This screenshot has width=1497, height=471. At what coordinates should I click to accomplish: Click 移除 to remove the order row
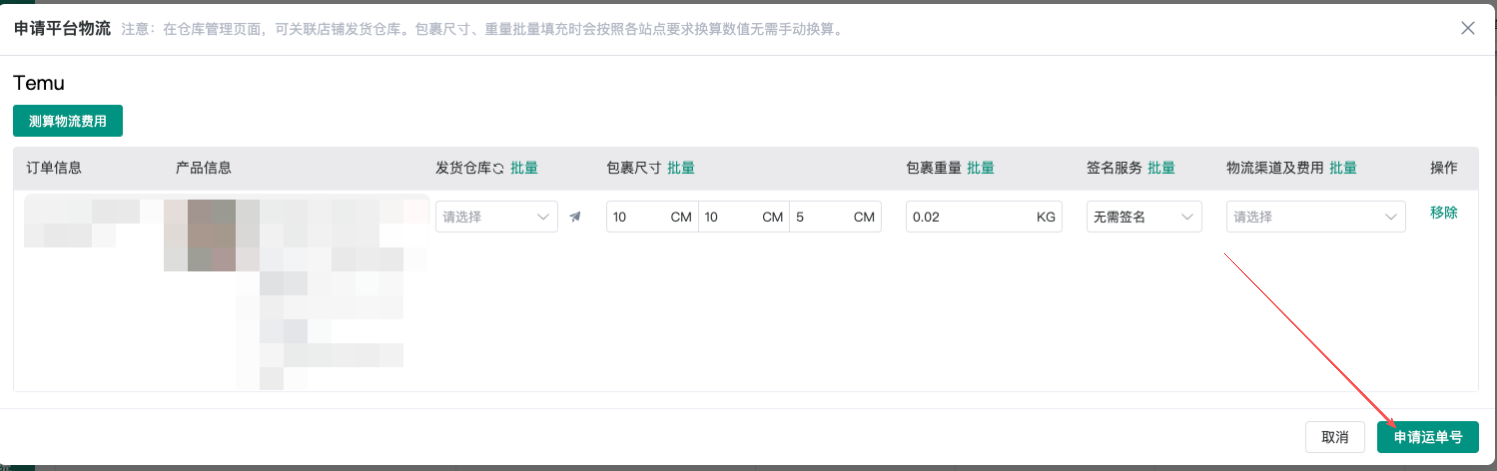click(x=1444, y=213)
